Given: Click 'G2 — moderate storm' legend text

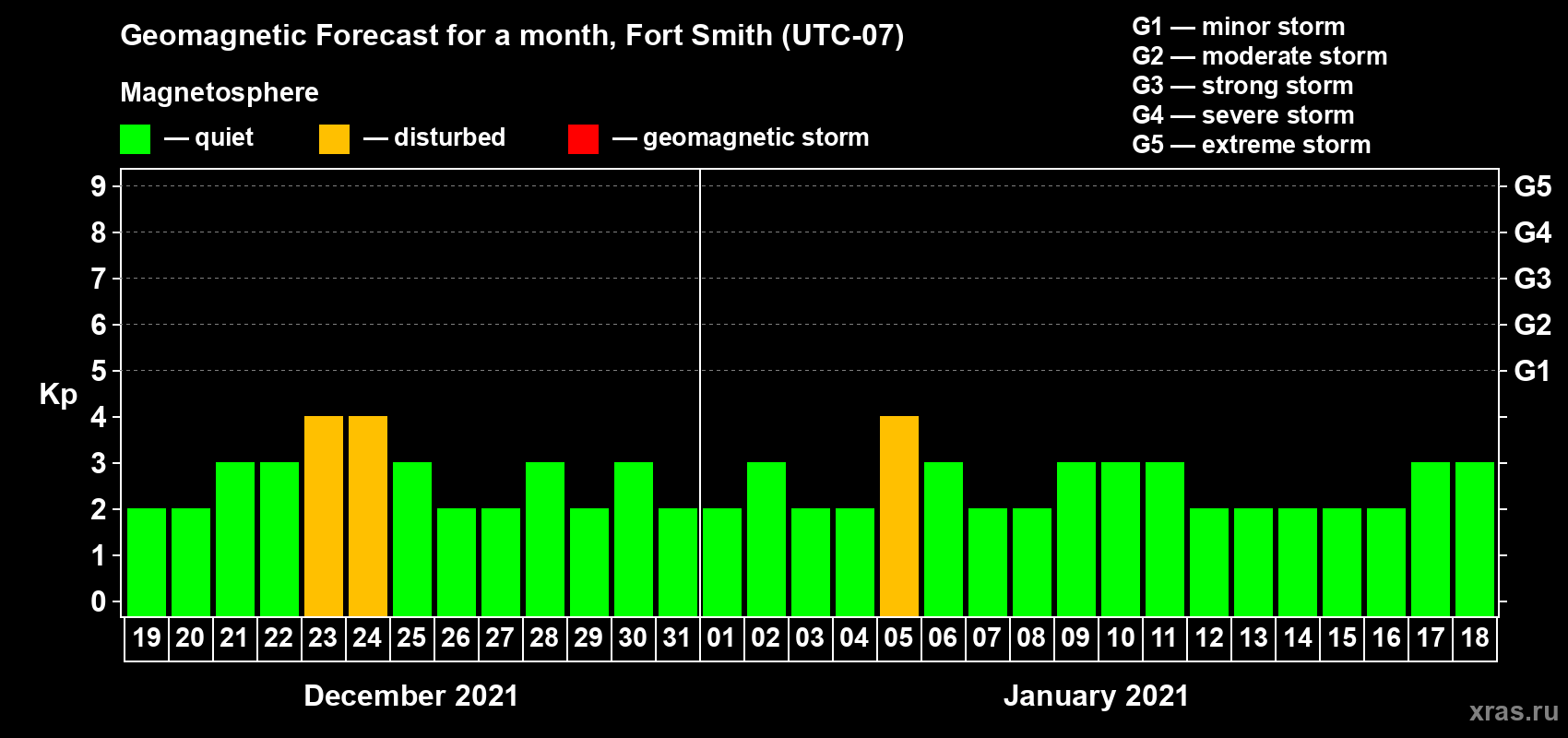Looking at the screenshot, I should coord(1260,56).
